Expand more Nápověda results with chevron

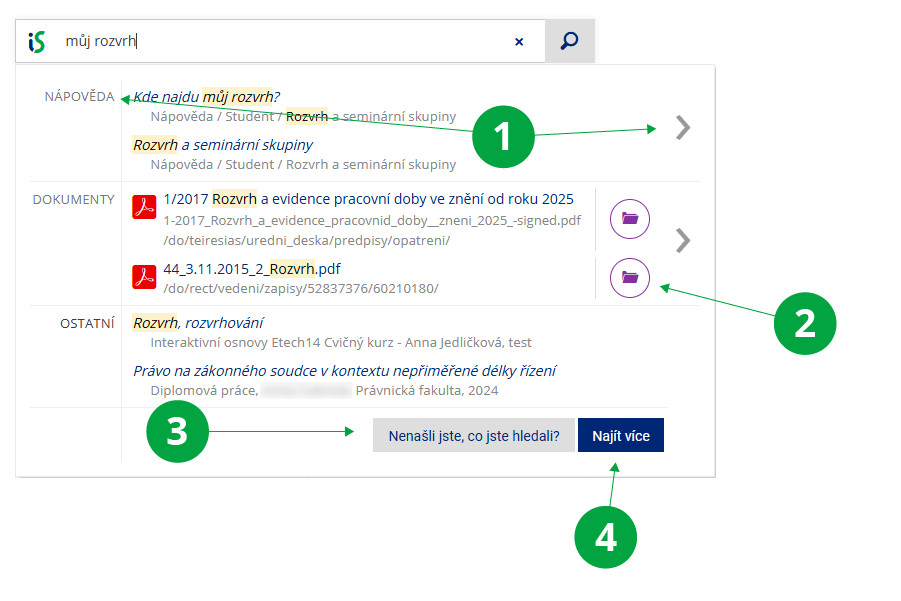683,128
